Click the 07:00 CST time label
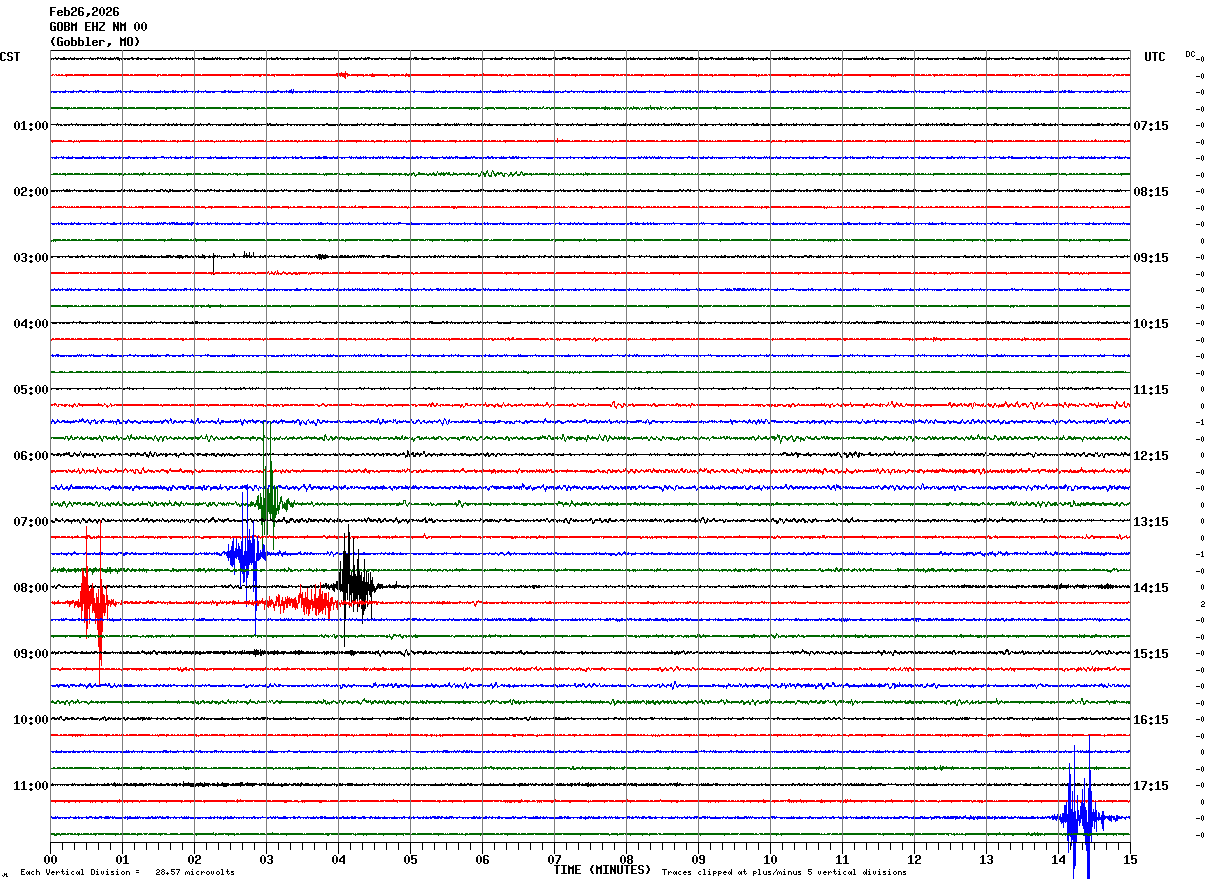The width and height of the screenshot is (1210, 886). [31, 522]
